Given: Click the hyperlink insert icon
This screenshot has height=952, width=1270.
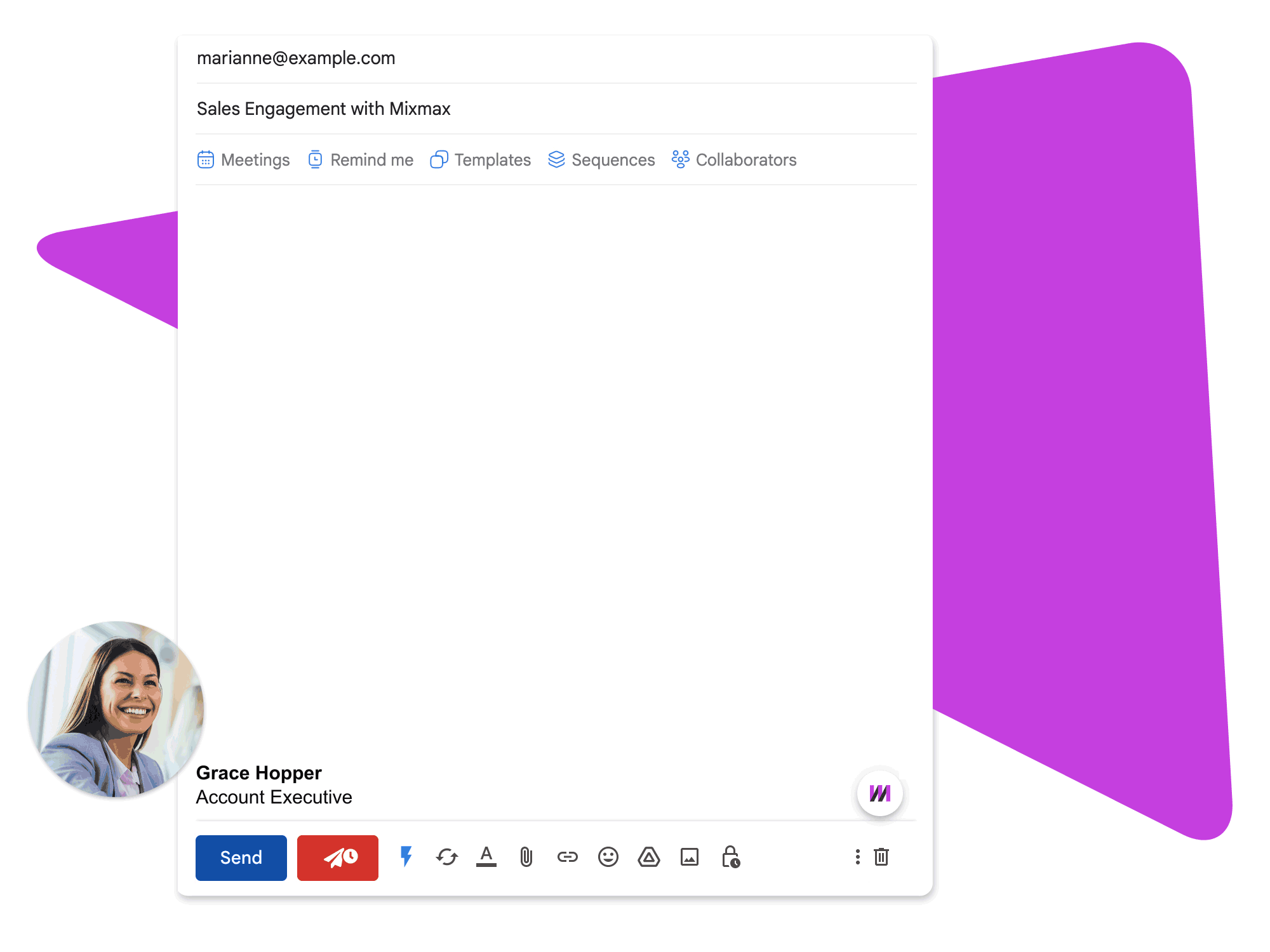Looking at the screenshot, I should point(567,857).
